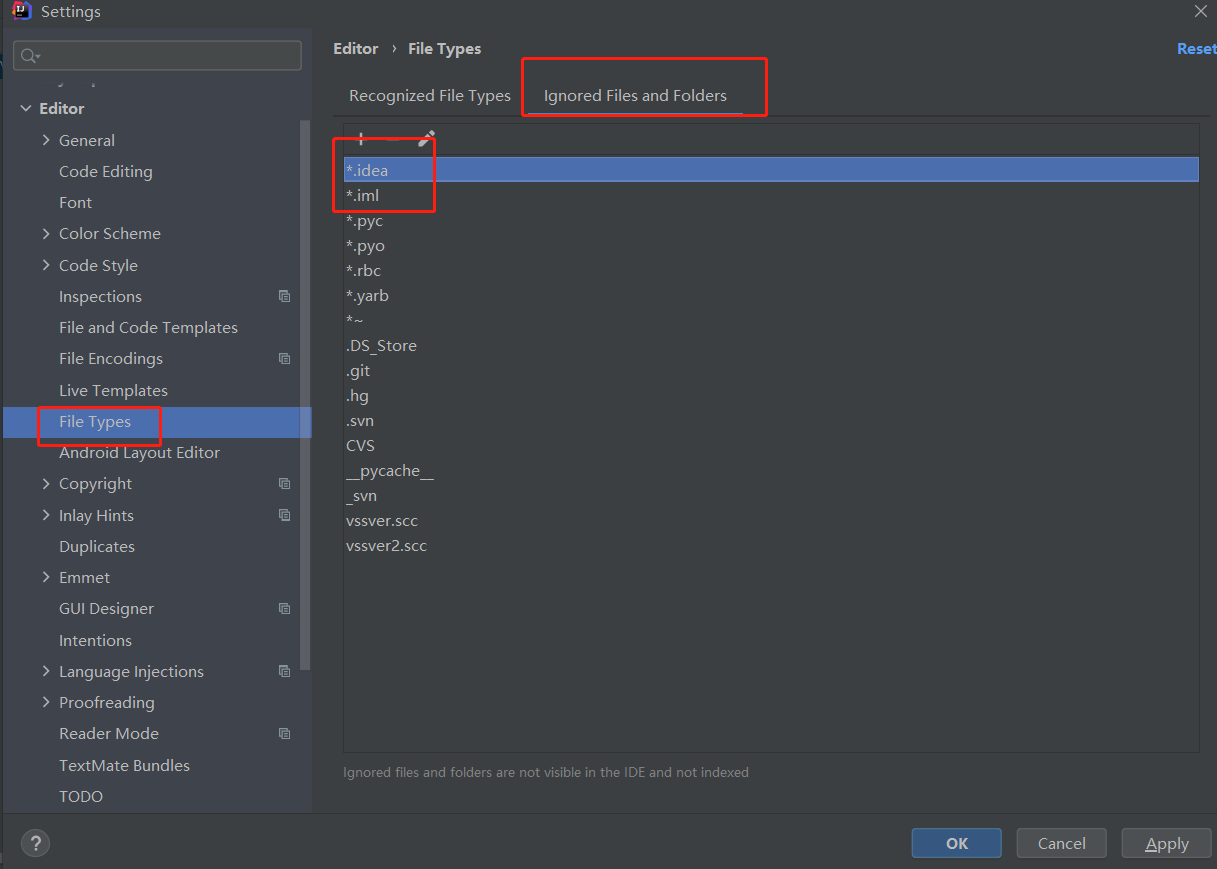This screenshot has height=869, width=1217.
Task: Expand the Emmet node
Action: coord(46,577)
